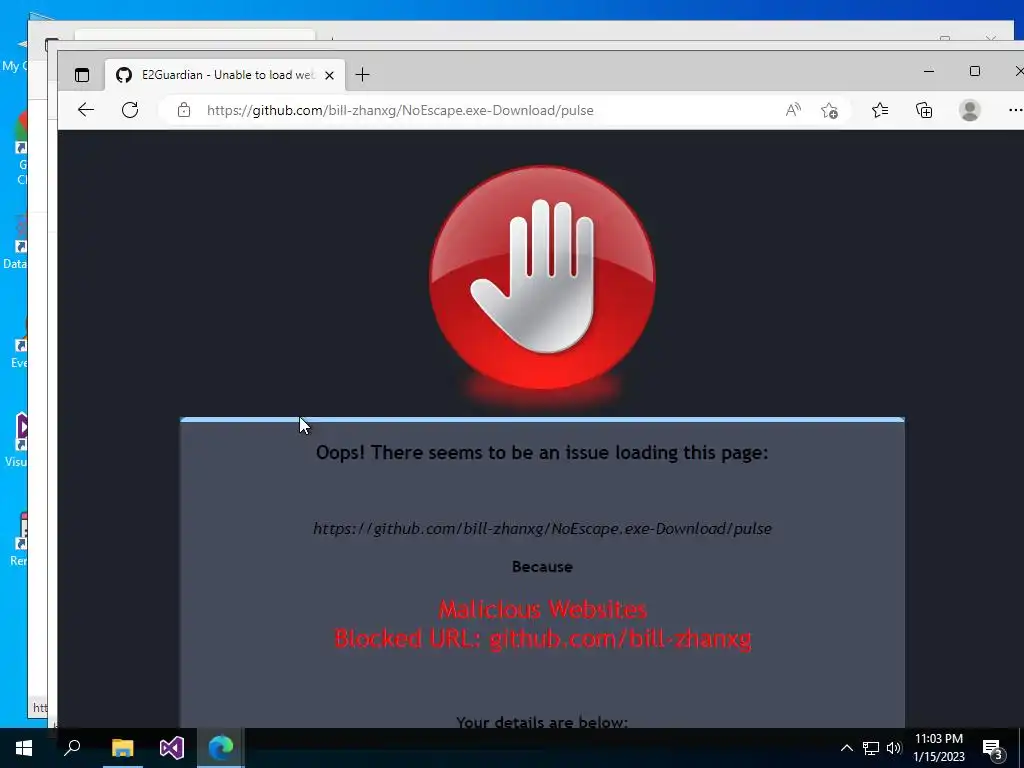
Task: Click the blocked URL text with /pulse
Action: click(x=542, y=528)
